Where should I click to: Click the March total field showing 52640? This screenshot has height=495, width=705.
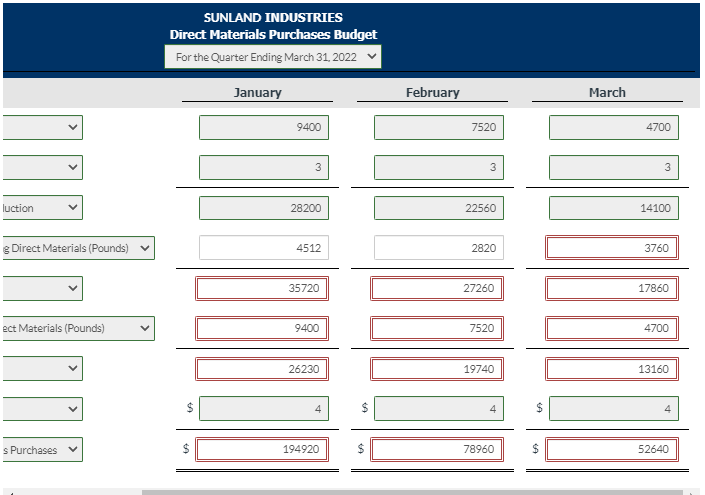[x=612, y=449]
